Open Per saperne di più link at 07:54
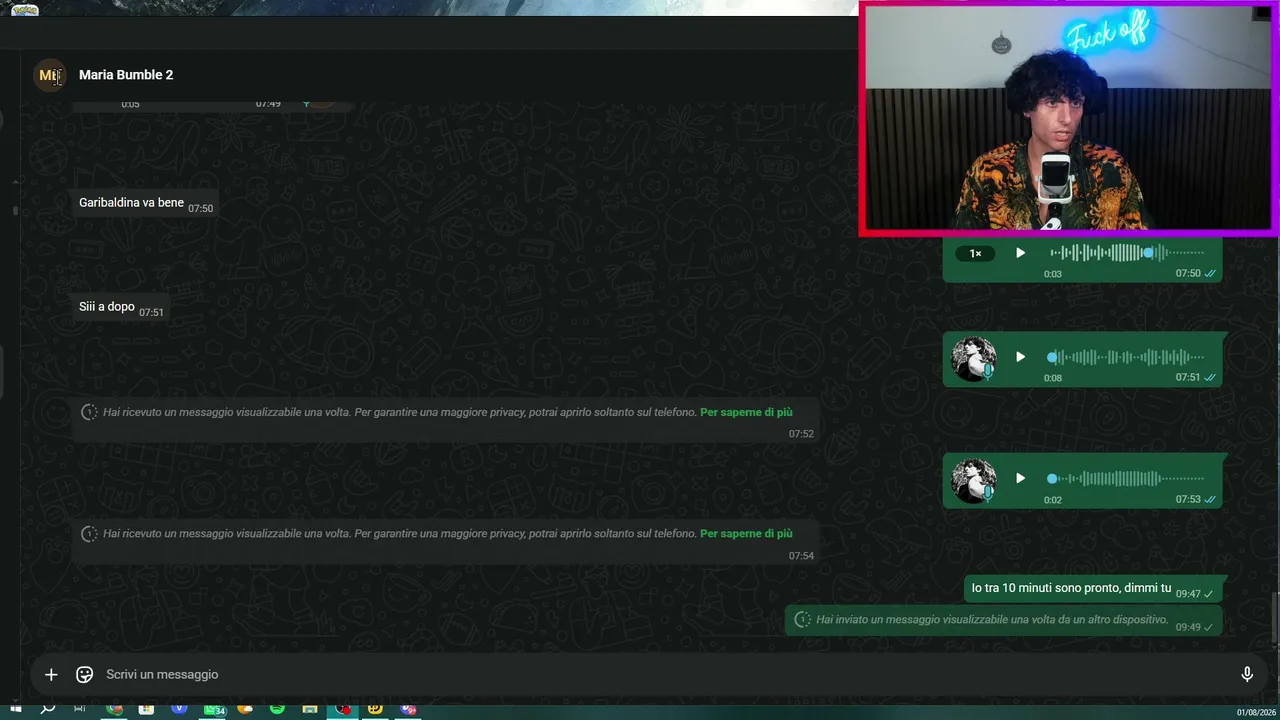The image size is (1280, 720). [746, 534]
